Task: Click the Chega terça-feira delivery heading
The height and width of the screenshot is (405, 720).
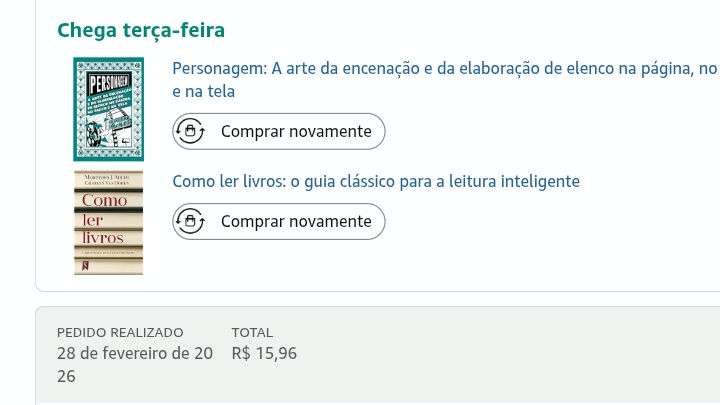Action: click(141, 30)
